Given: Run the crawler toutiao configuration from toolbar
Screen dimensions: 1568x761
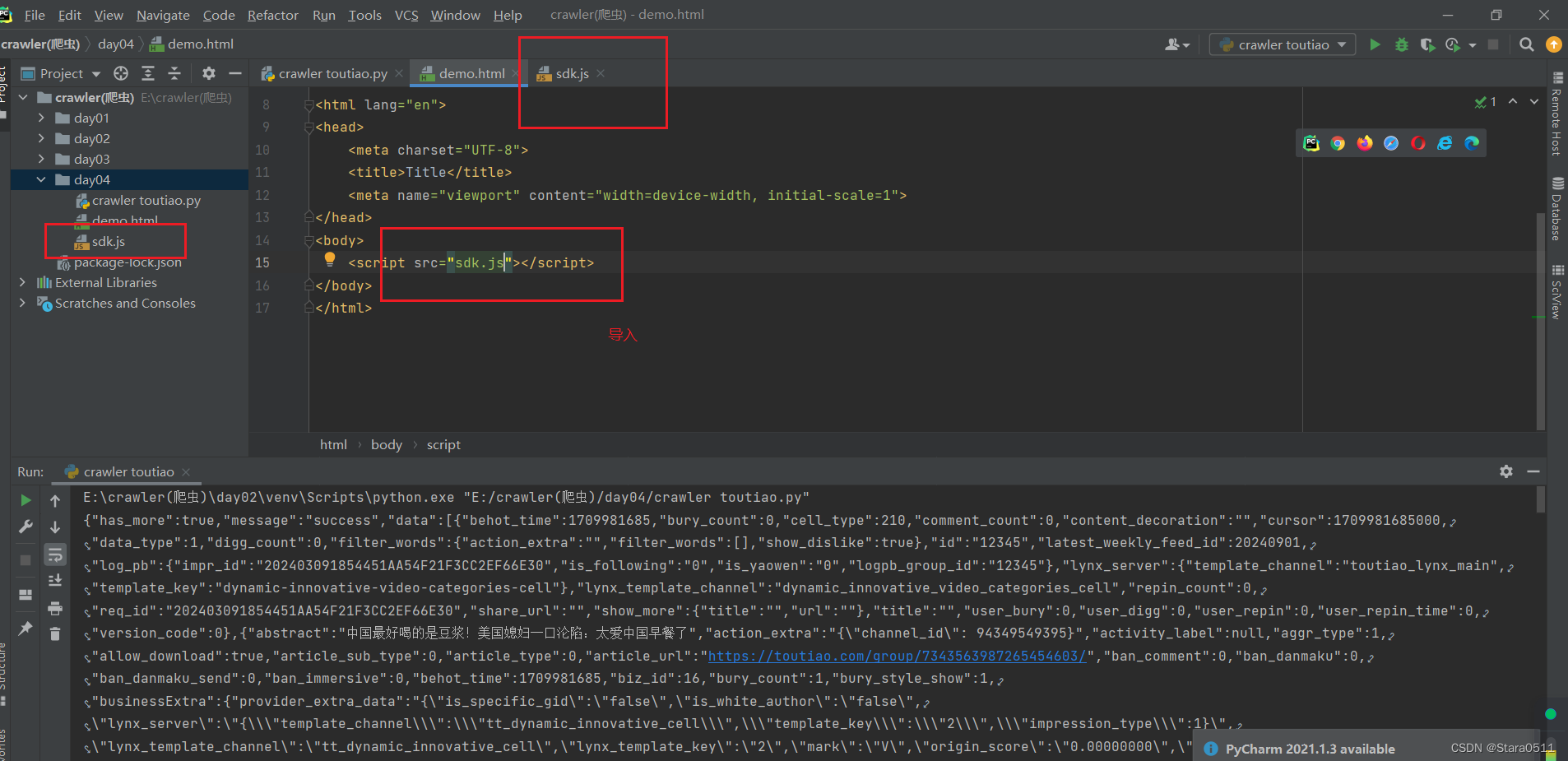Looking at the screenshot, I should pyautogui.click(x=1375, y=44).
